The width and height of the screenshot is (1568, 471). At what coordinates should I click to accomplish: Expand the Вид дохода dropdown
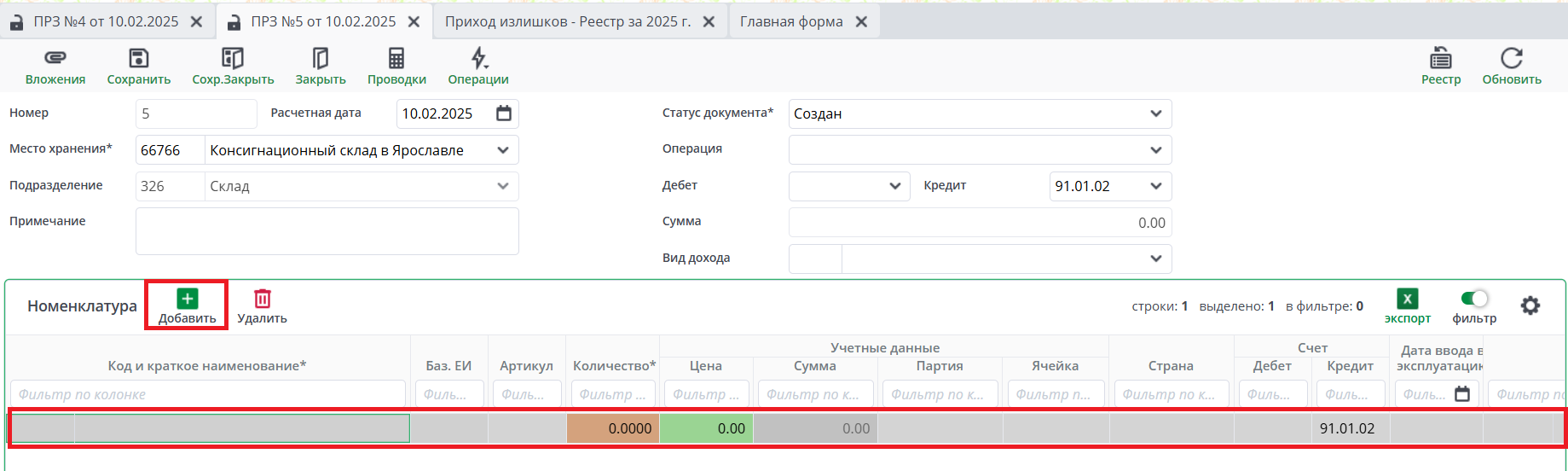1155,259
